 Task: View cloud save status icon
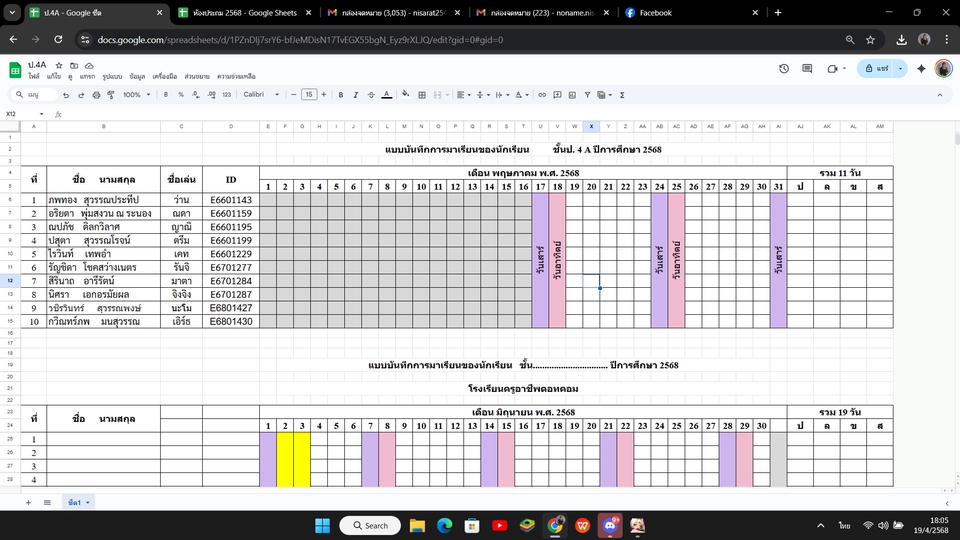(89, 66)
